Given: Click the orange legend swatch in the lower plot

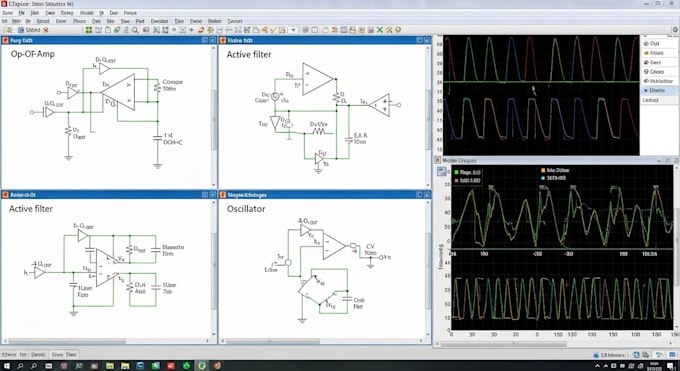Looking at the screenshot, I should point(543,171).
